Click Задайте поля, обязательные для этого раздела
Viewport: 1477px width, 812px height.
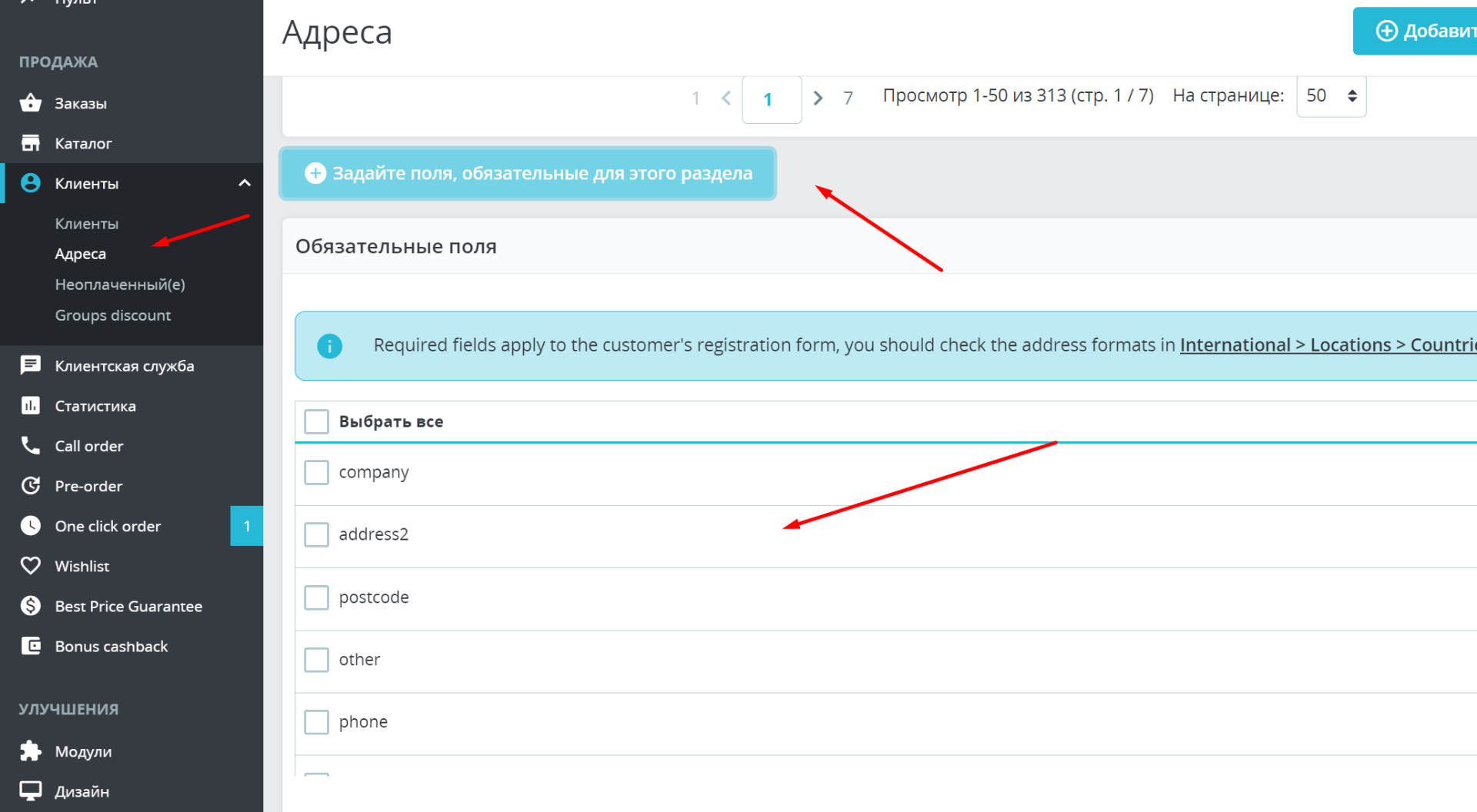528,174
